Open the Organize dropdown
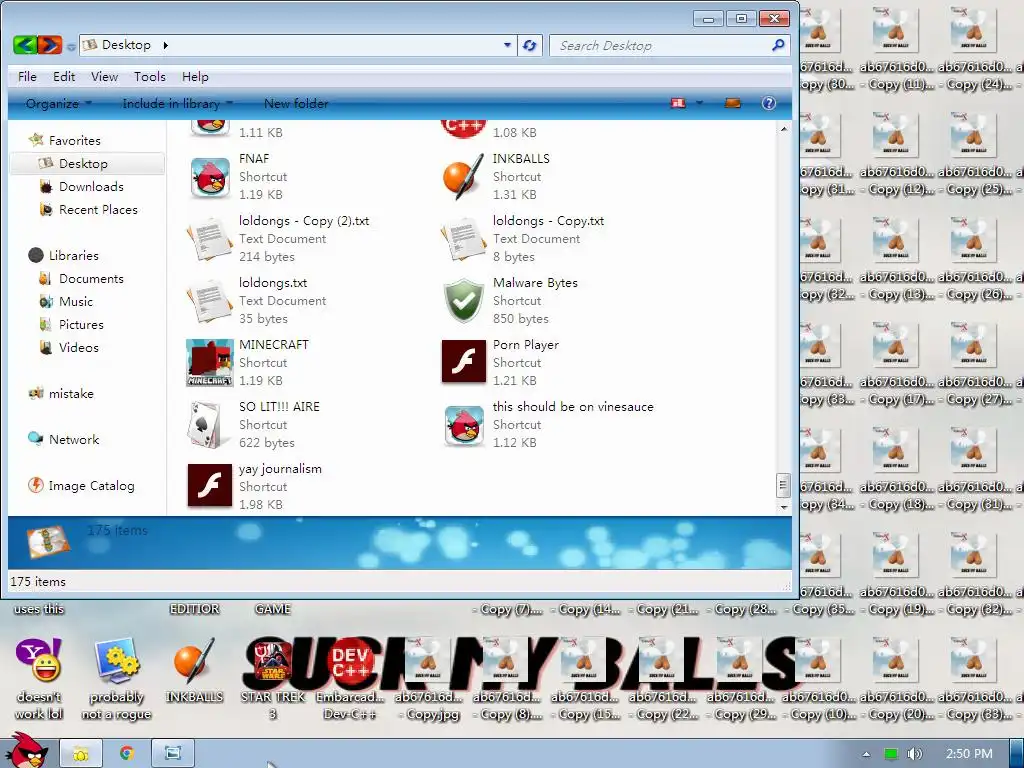1024x768 pixels. pyautogui.click(x=59, y=103)
